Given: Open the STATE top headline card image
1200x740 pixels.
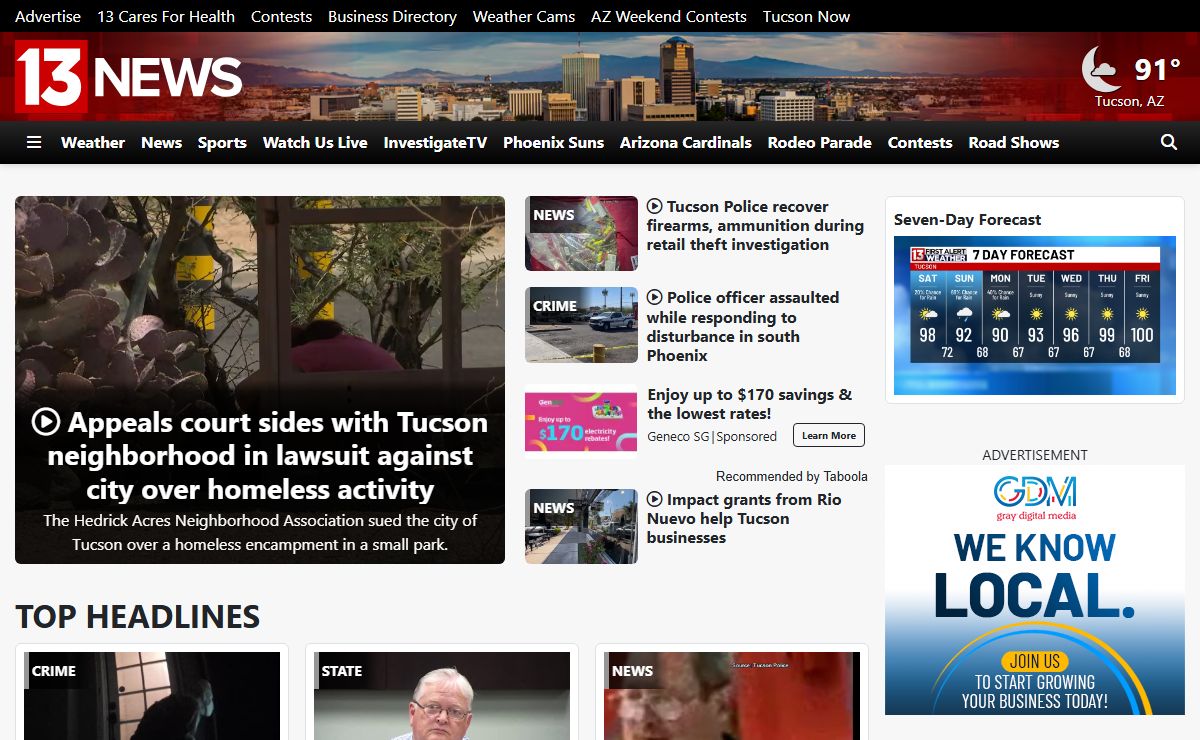Looking at the screenshot, I should (442, 696).
